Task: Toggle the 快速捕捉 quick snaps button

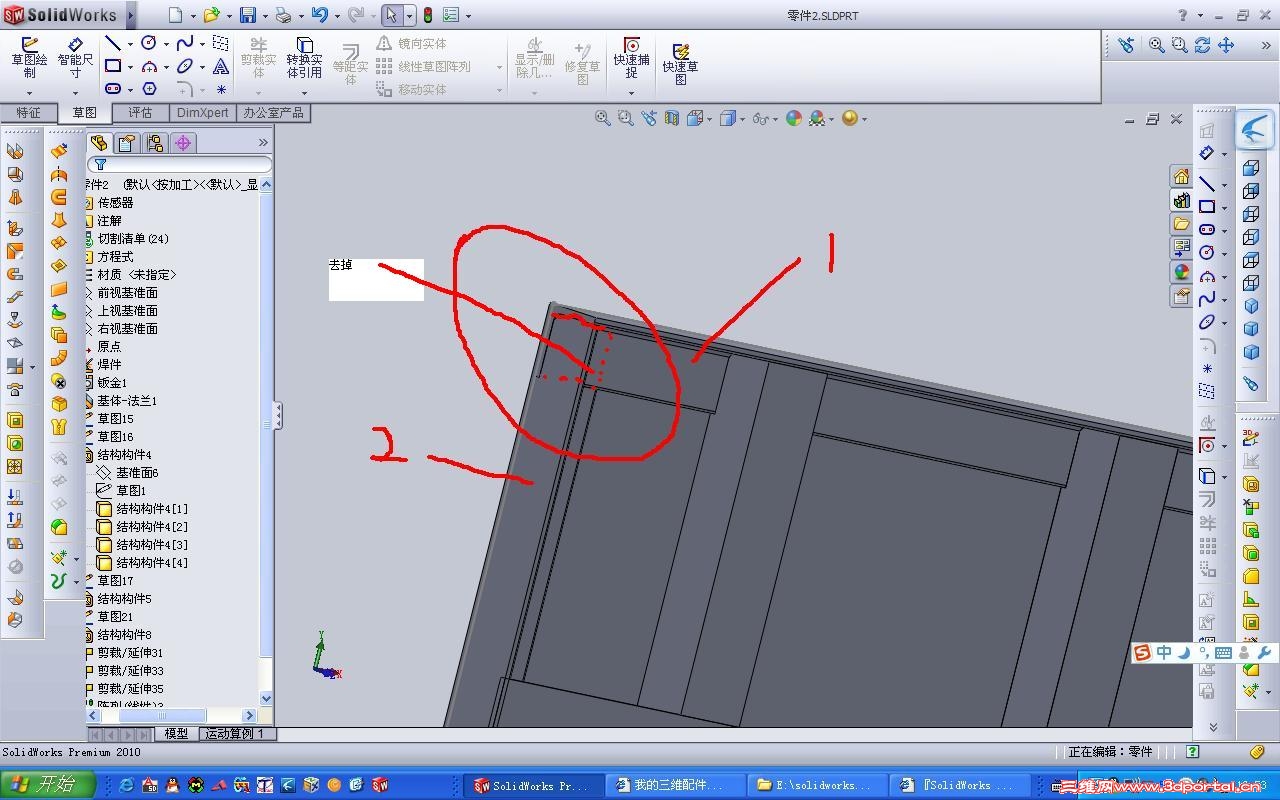Action: pos(632,58)
